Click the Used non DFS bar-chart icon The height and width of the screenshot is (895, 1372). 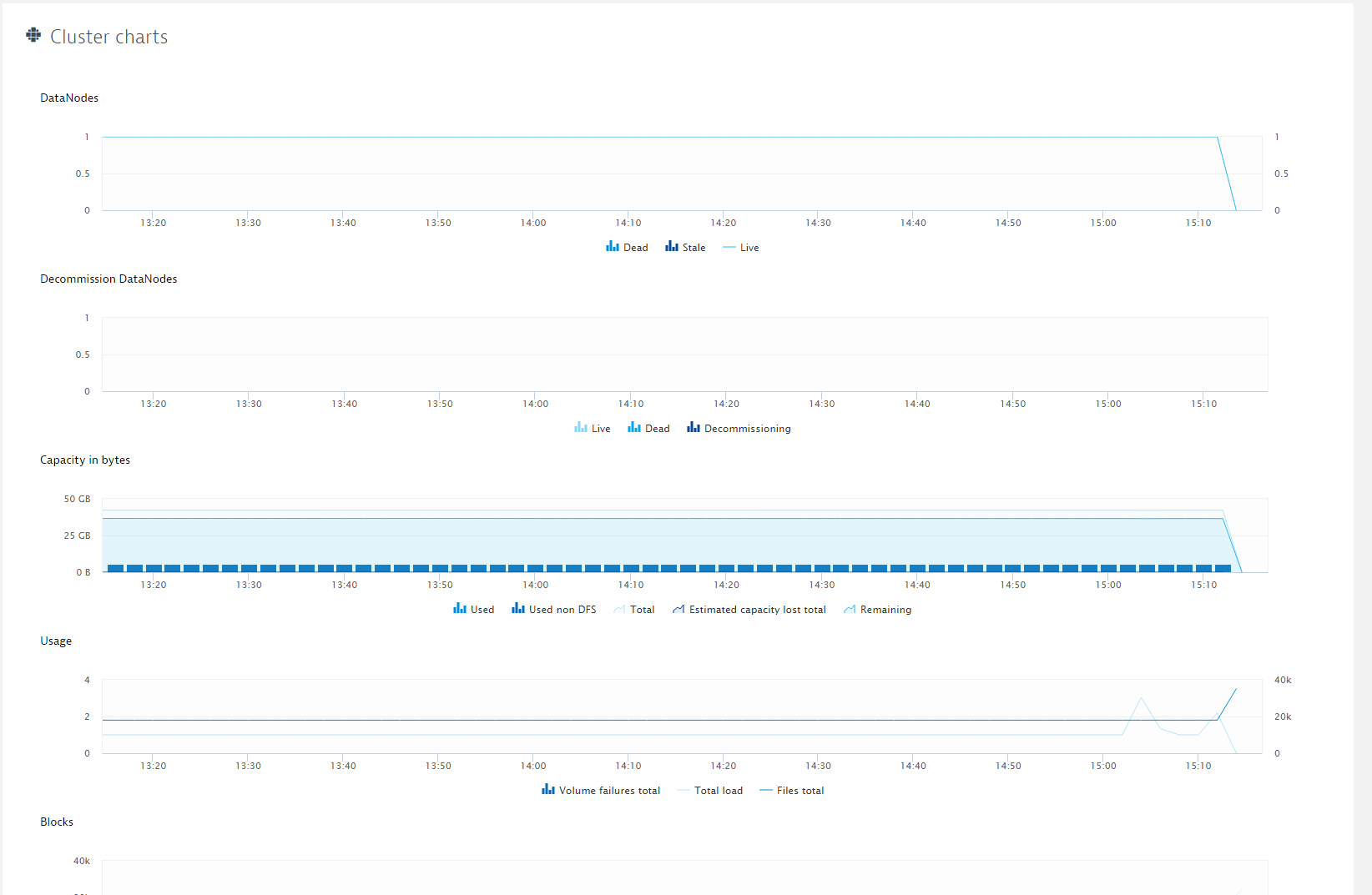point(518,609)
